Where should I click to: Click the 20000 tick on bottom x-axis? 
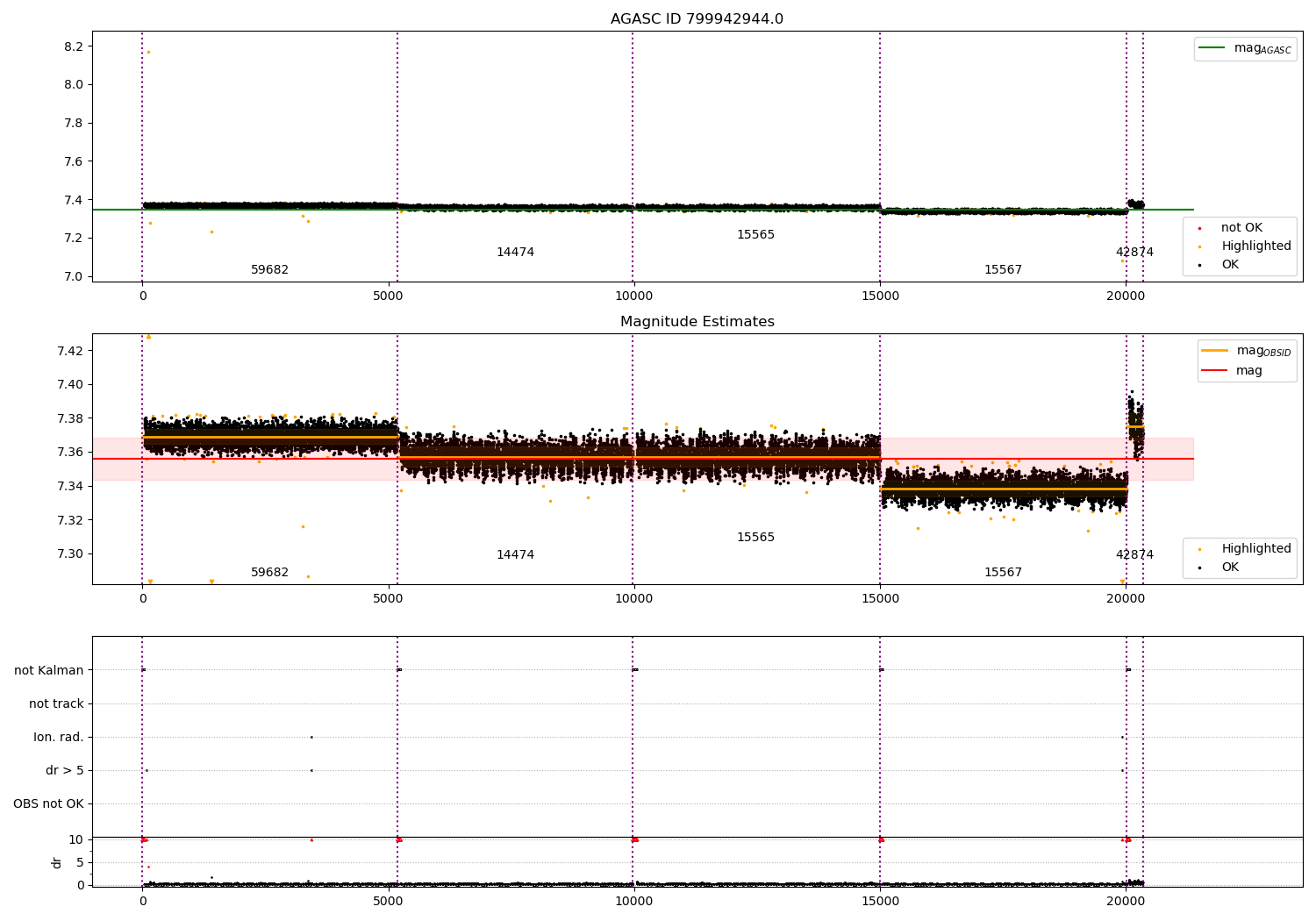click(1126, 900)
